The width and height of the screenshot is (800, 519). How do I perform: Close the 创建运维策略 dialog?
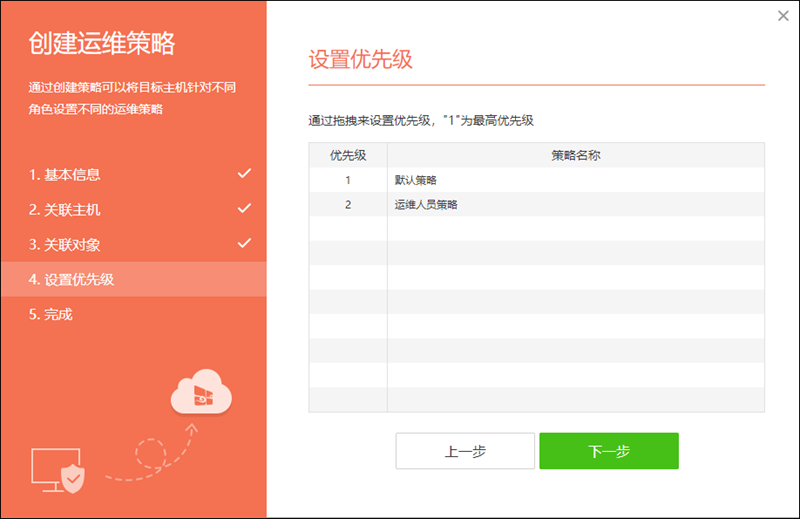coord(782,16)
